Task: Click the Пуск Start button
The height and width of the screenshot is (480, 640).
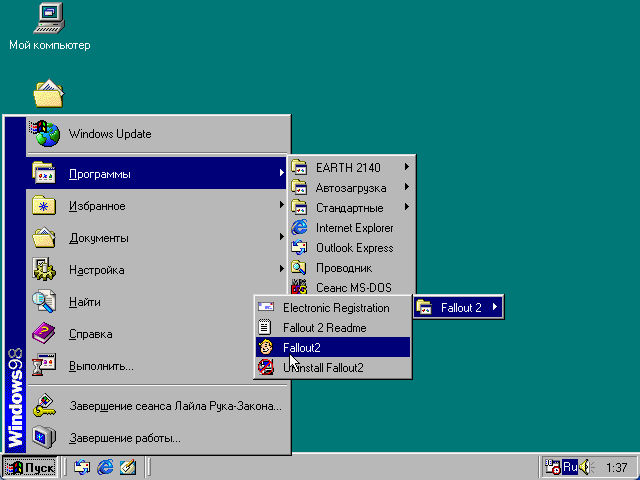Action: click(30, 467)
